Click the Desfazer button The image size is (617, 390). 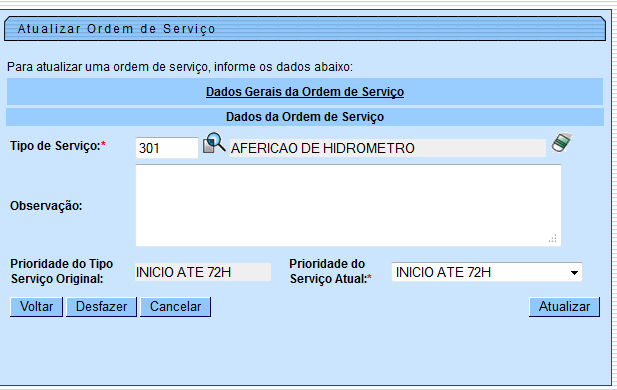101,307
